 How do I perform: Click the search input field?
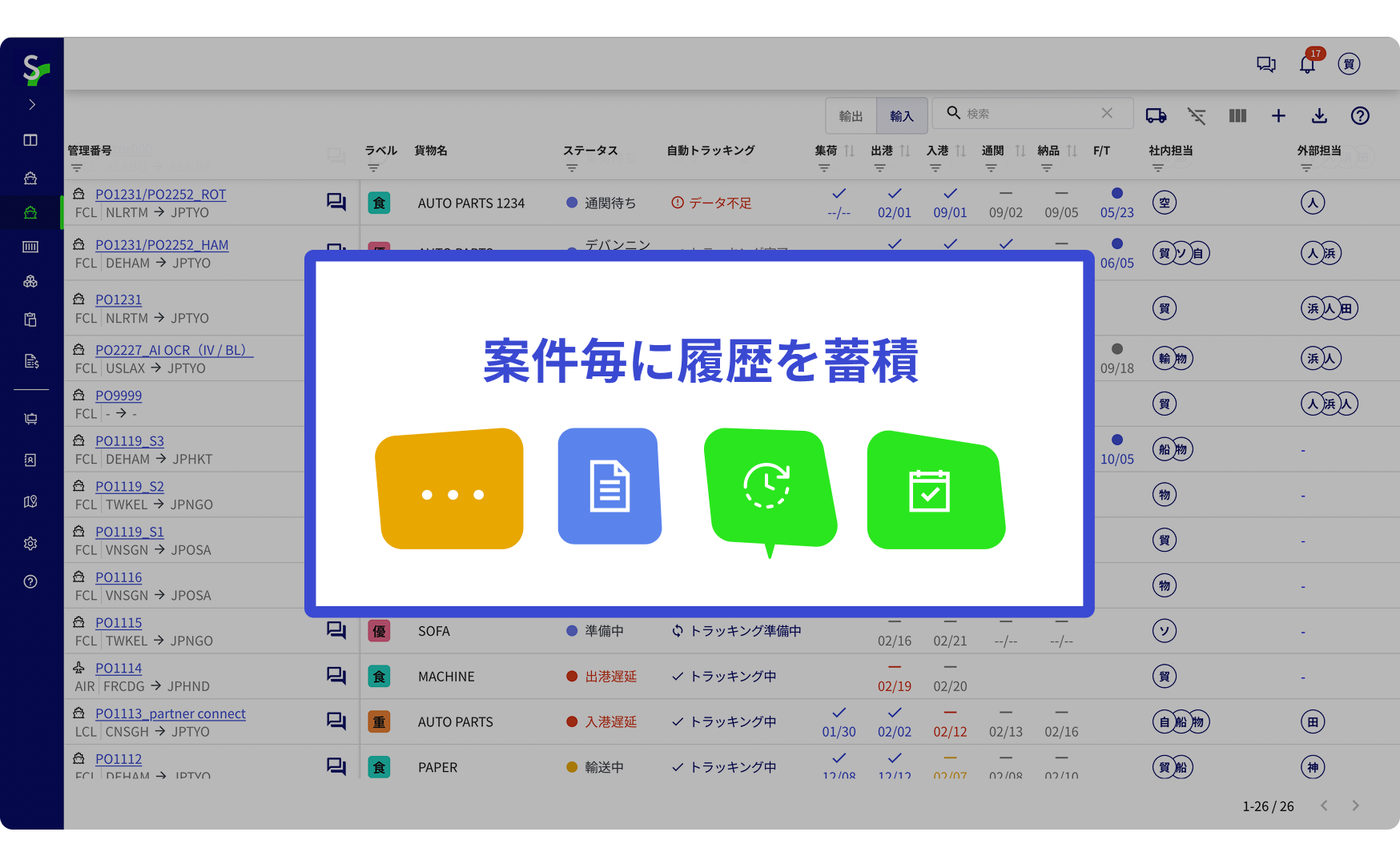[x=1029, y=114]
